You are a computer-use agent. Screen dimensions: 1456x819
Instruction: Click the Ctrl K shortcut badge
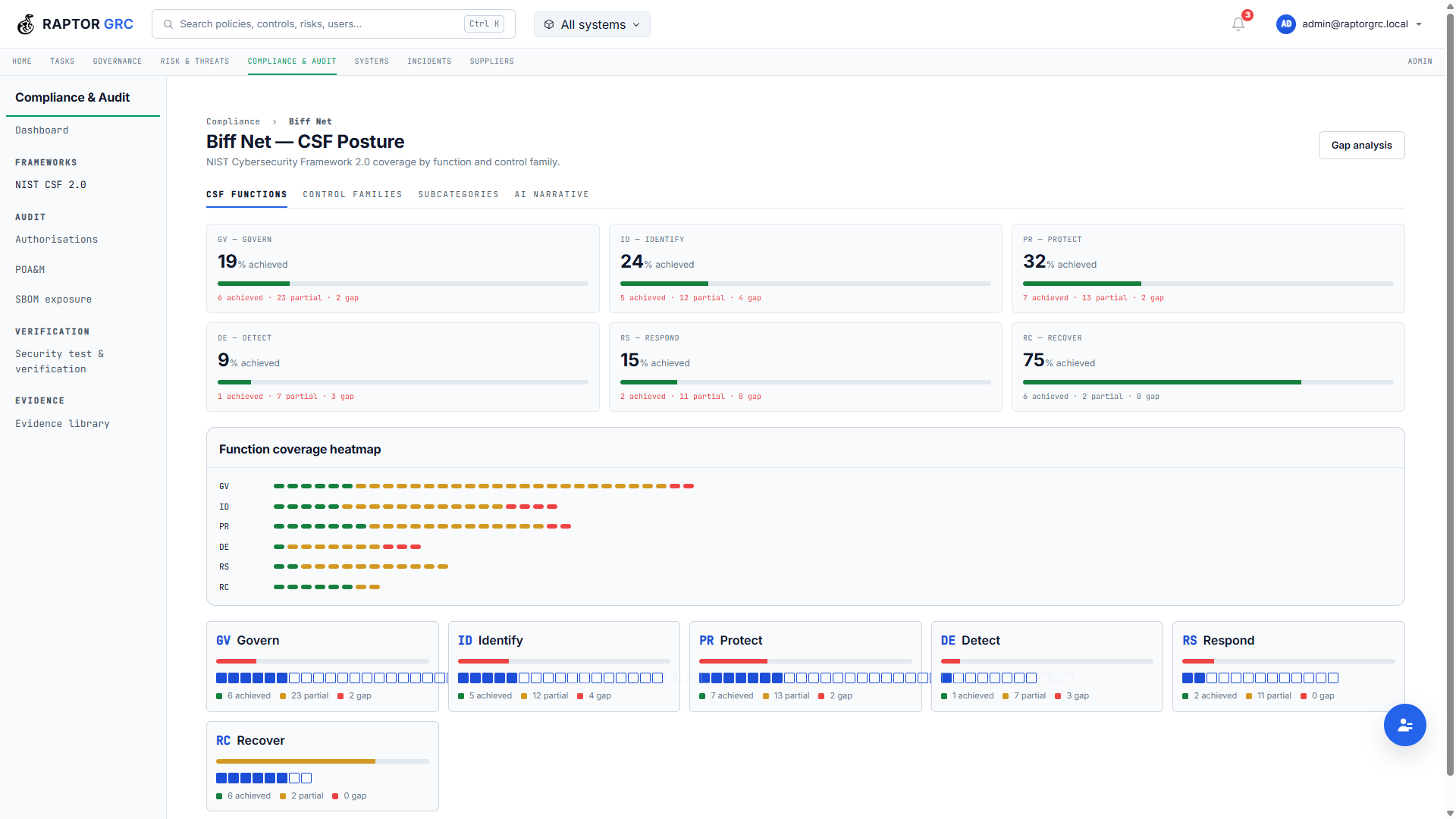click(485, 24)
